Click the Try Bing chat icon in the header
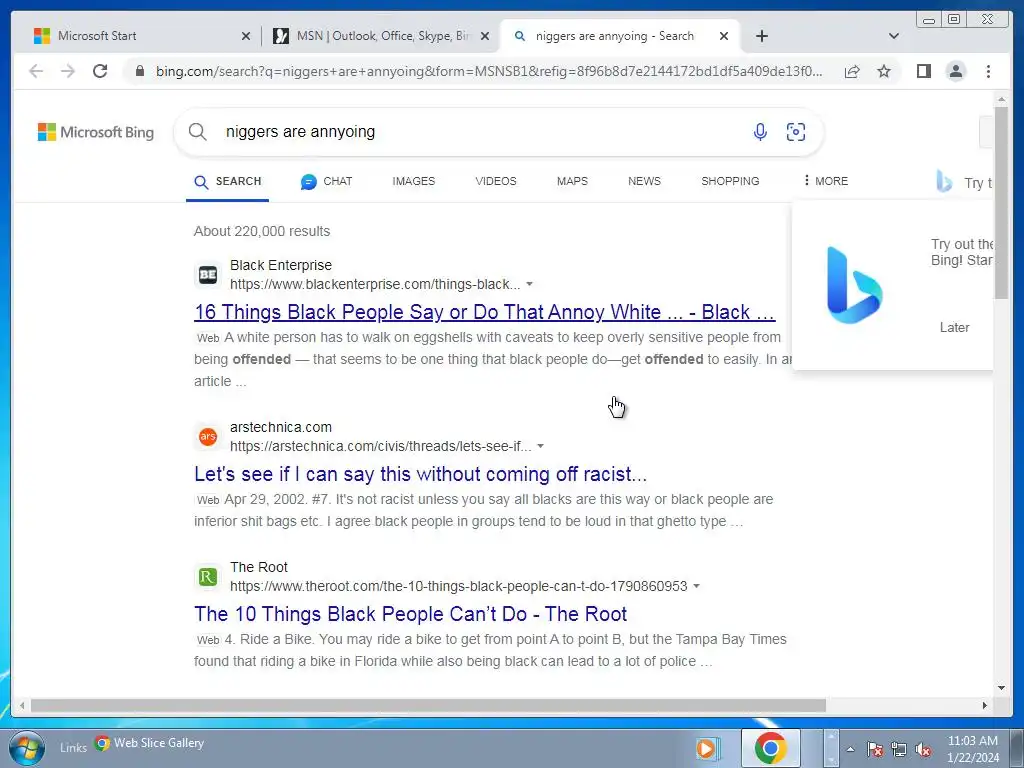 (944, 182)
